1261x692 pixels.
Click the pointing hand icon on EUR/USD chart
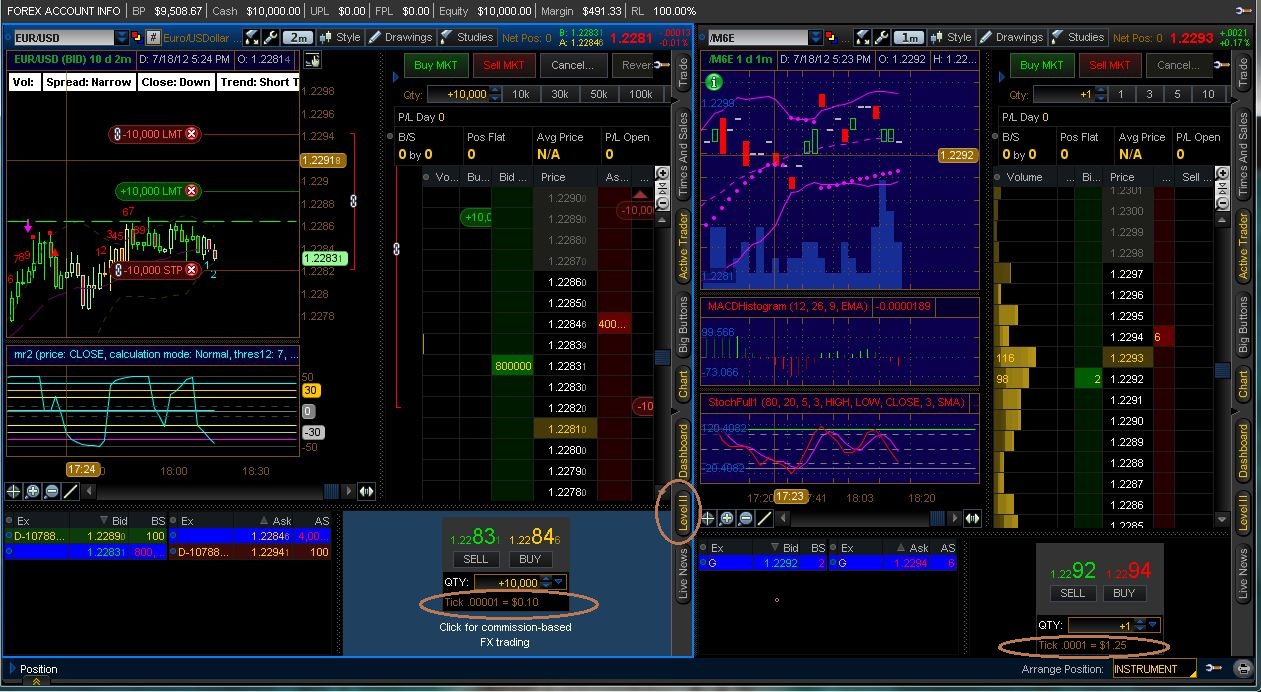(x=312, y=60)
